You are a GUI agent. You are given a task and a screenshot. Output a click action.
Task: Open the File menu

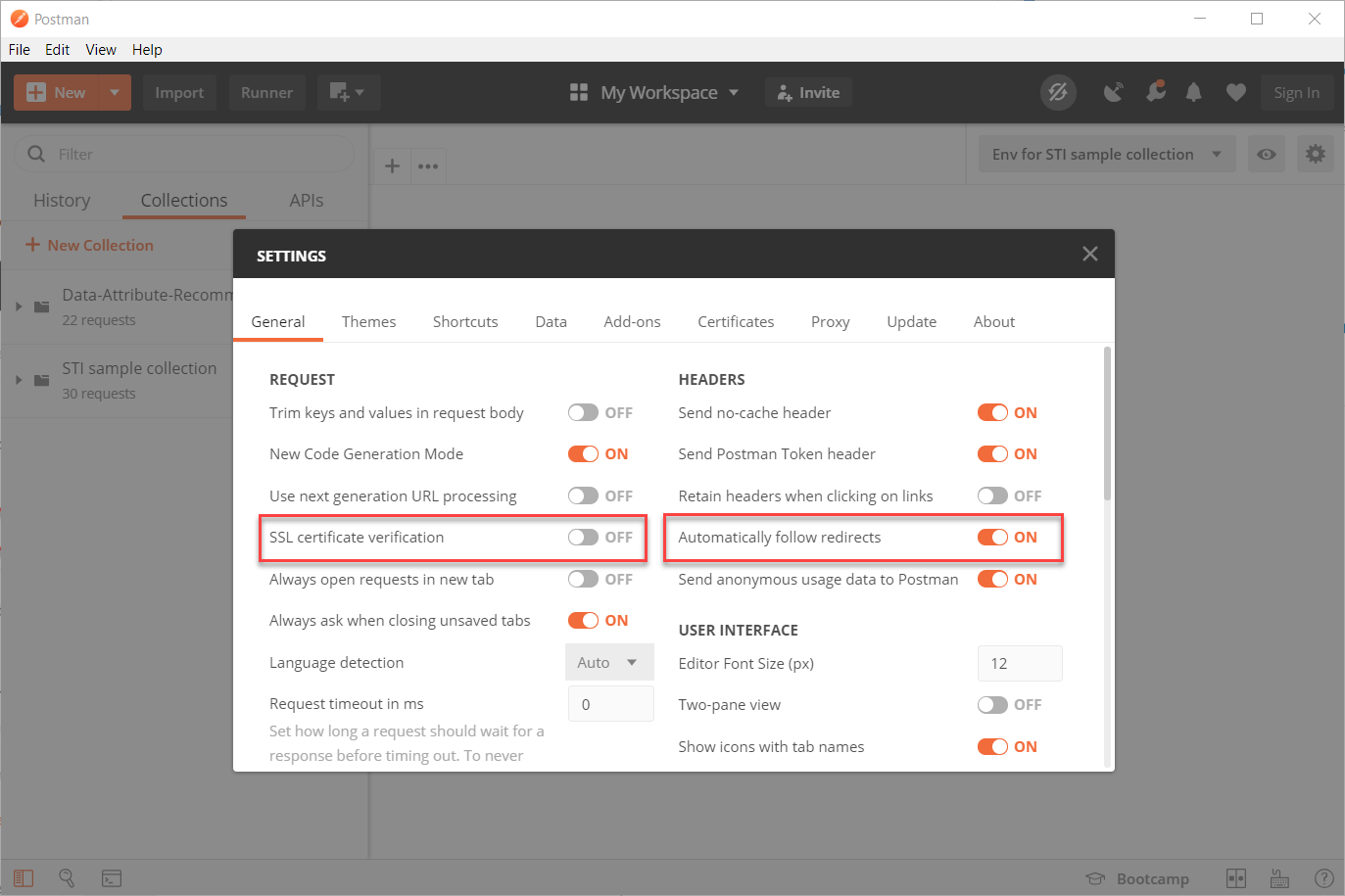tap(20, 49)
